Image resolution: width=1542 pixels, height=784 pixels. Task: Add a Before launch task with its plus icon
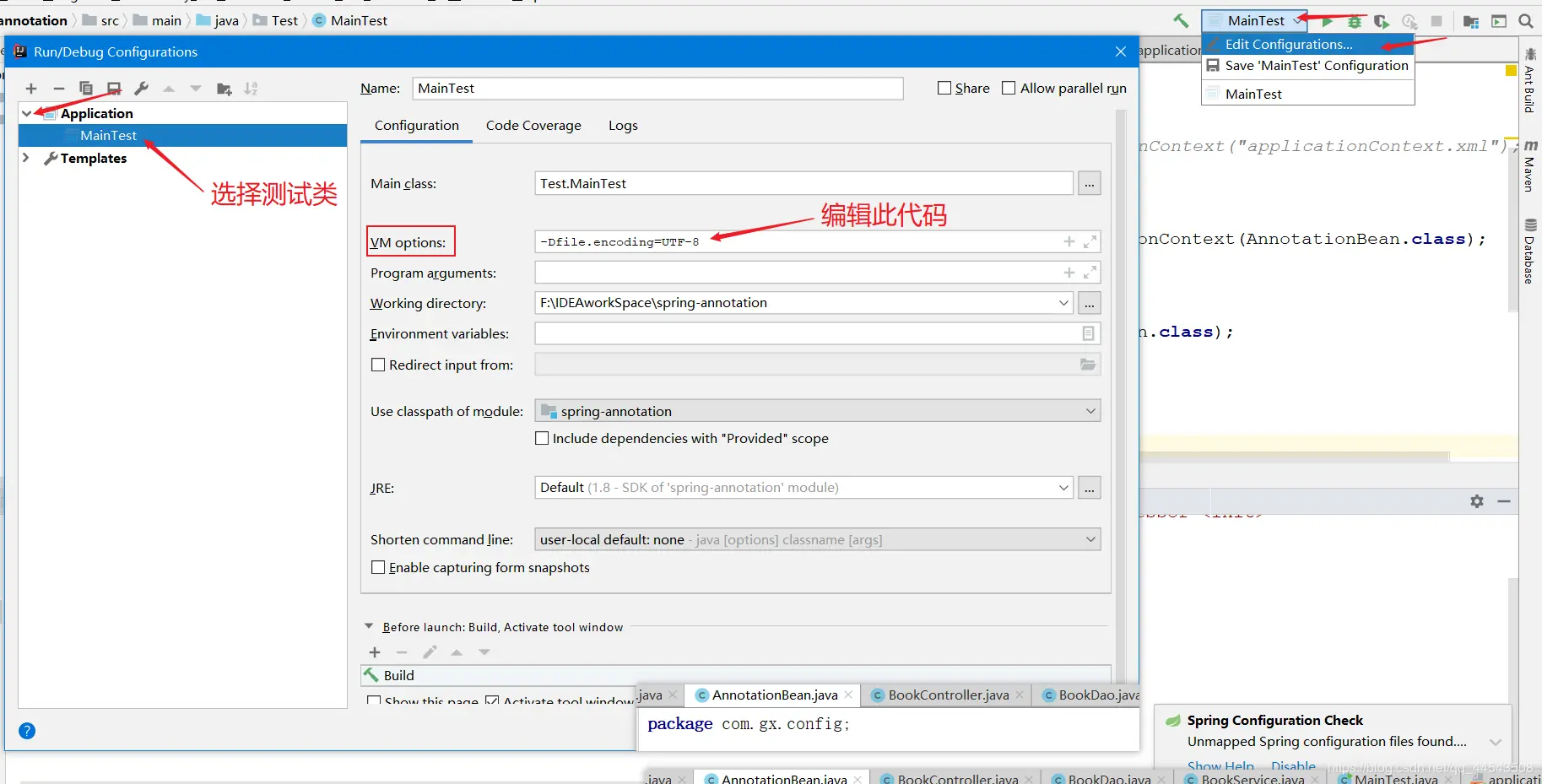click(375, 652)
